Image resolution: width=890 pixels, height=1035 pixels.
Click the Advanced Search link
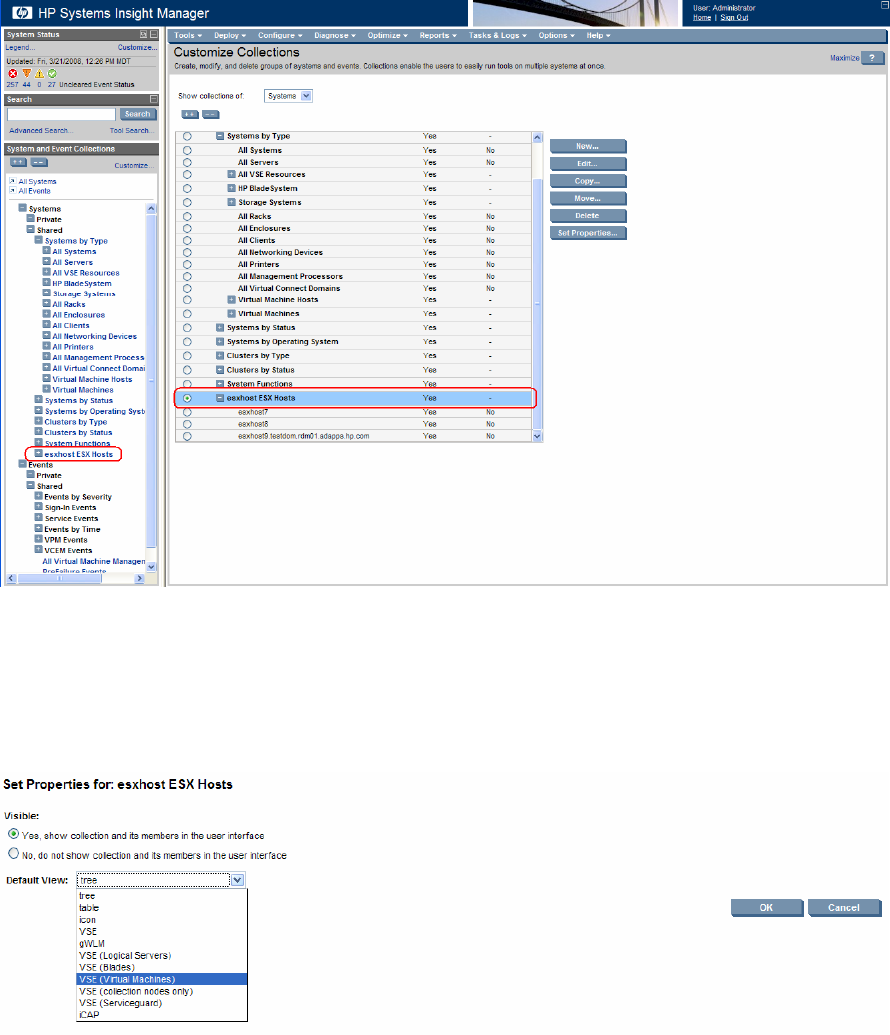(x=41, y=131)
